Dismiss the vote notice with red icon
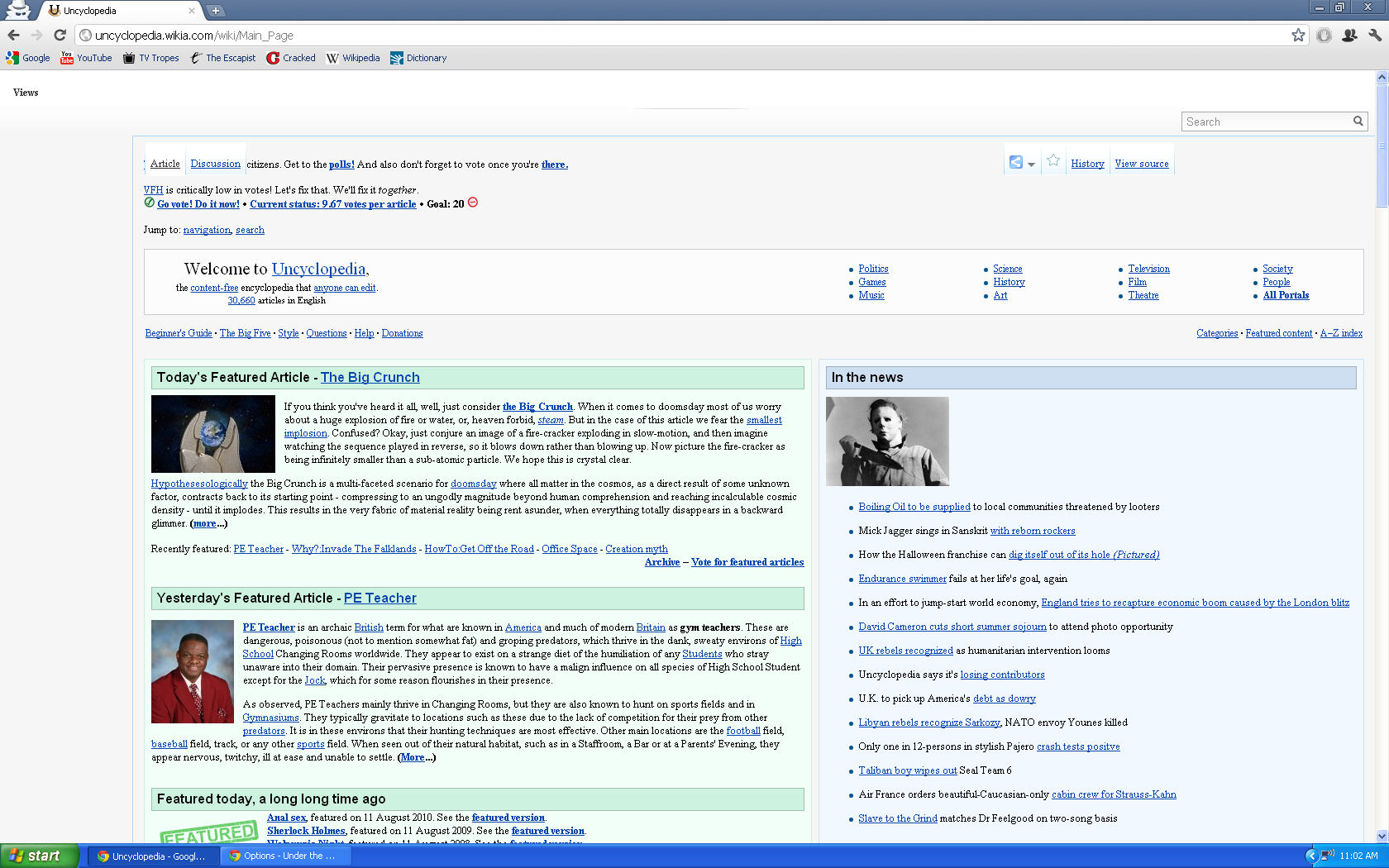This screenshot has height=868, width=1389. 473,203
